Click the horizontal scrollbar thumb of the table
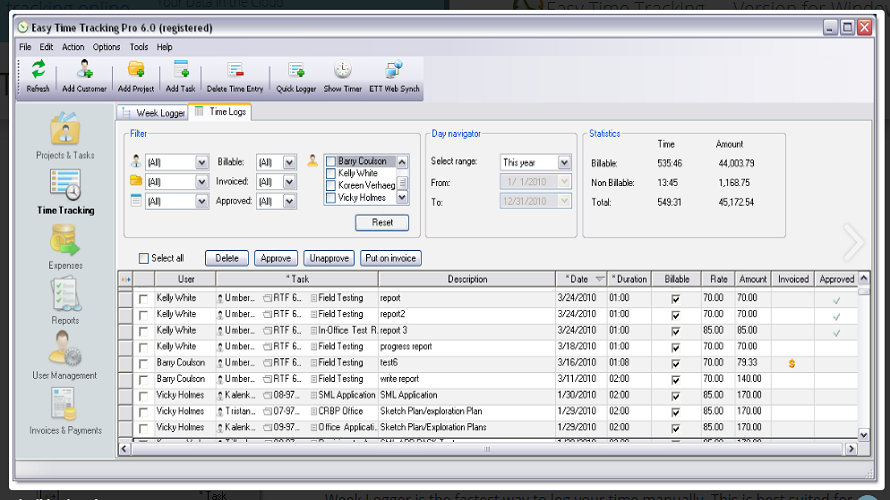Image resolution: width=890 pixels, height=500 pixels. click(x=486, y=449)
